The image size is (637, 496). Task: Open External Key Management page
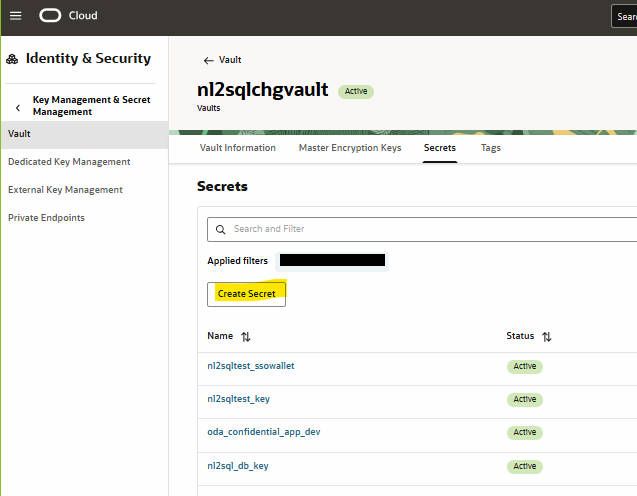[x=65, y=190]
